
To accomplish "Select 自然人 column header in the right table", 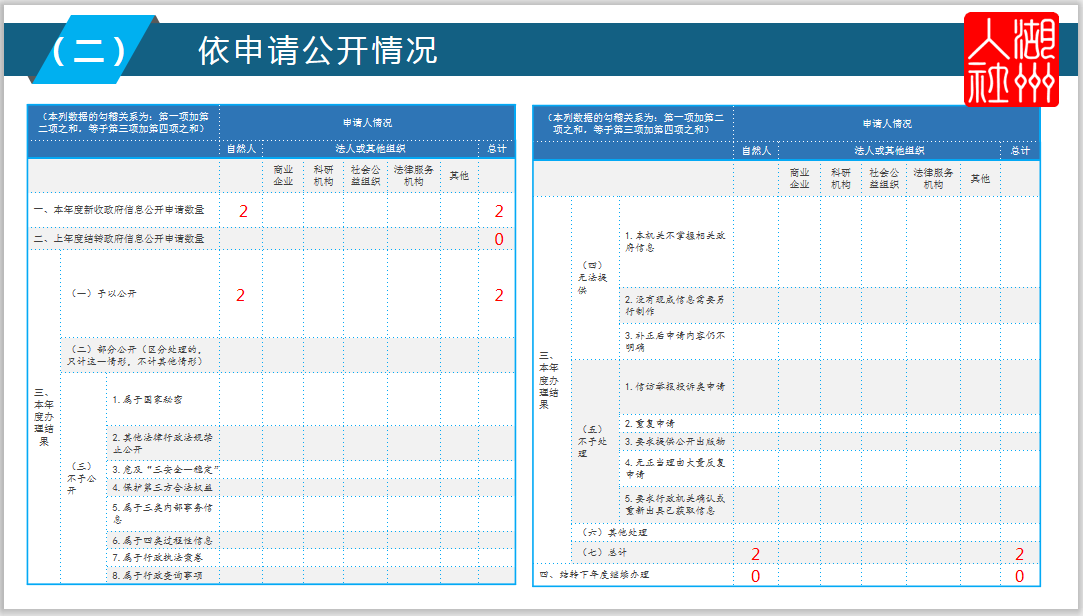I will (x=756, y=151).
